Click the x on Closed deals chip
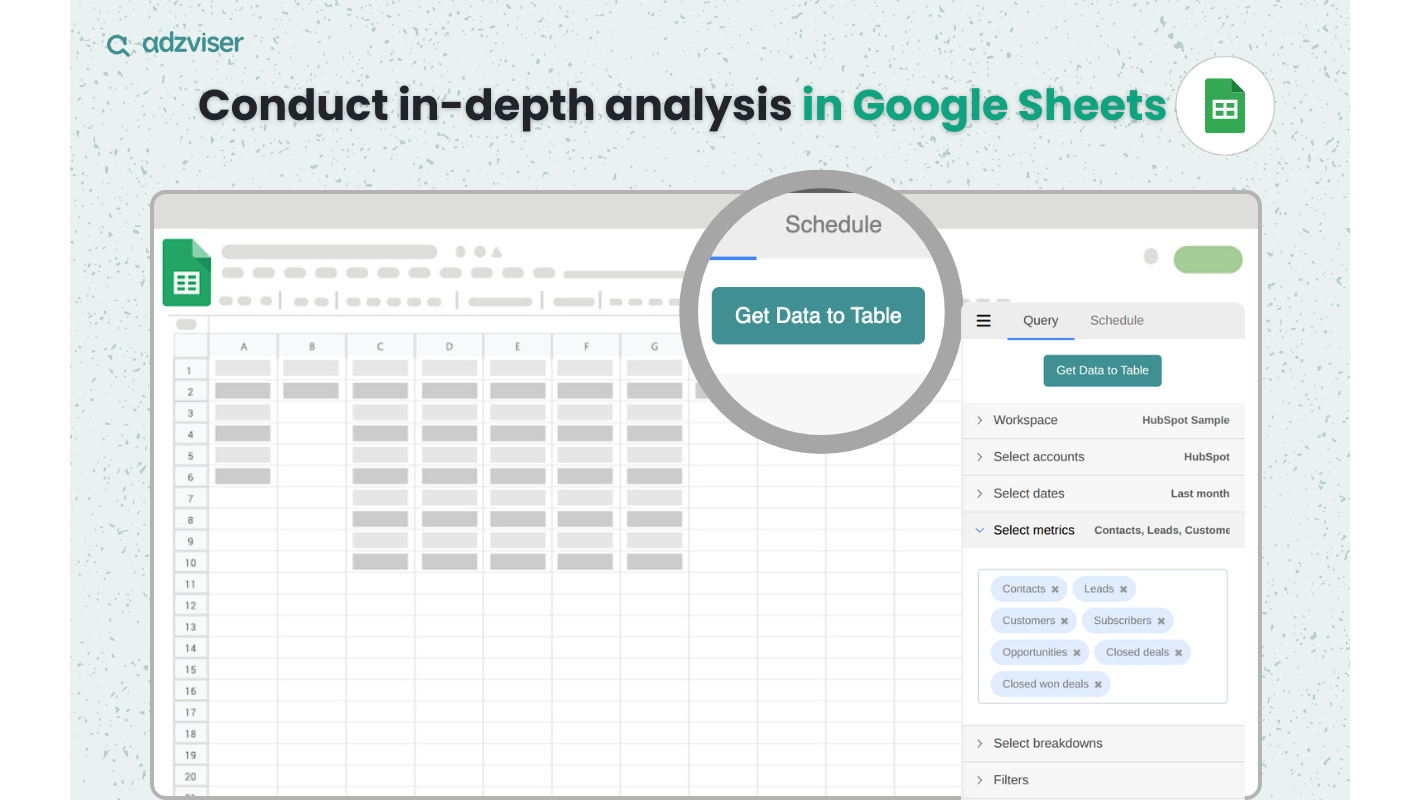Image resolution: width=1422 pixels, height=800 pixels. (x=1178, y=653)
